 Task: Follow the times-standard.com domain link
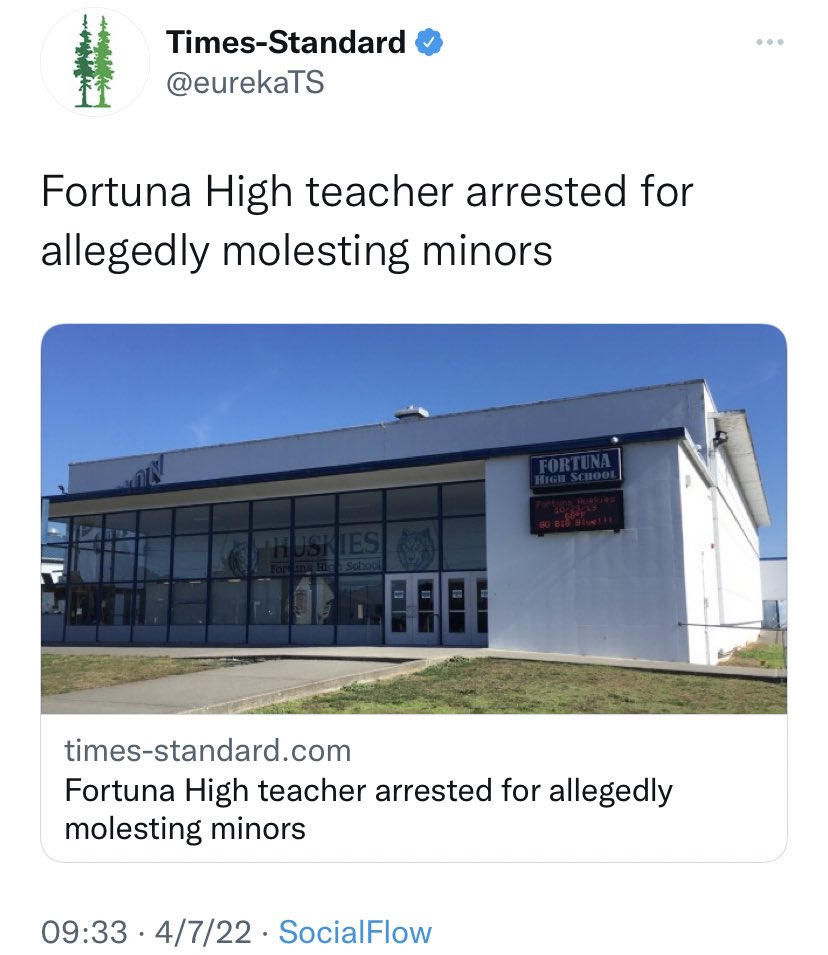tap(207, 750)
